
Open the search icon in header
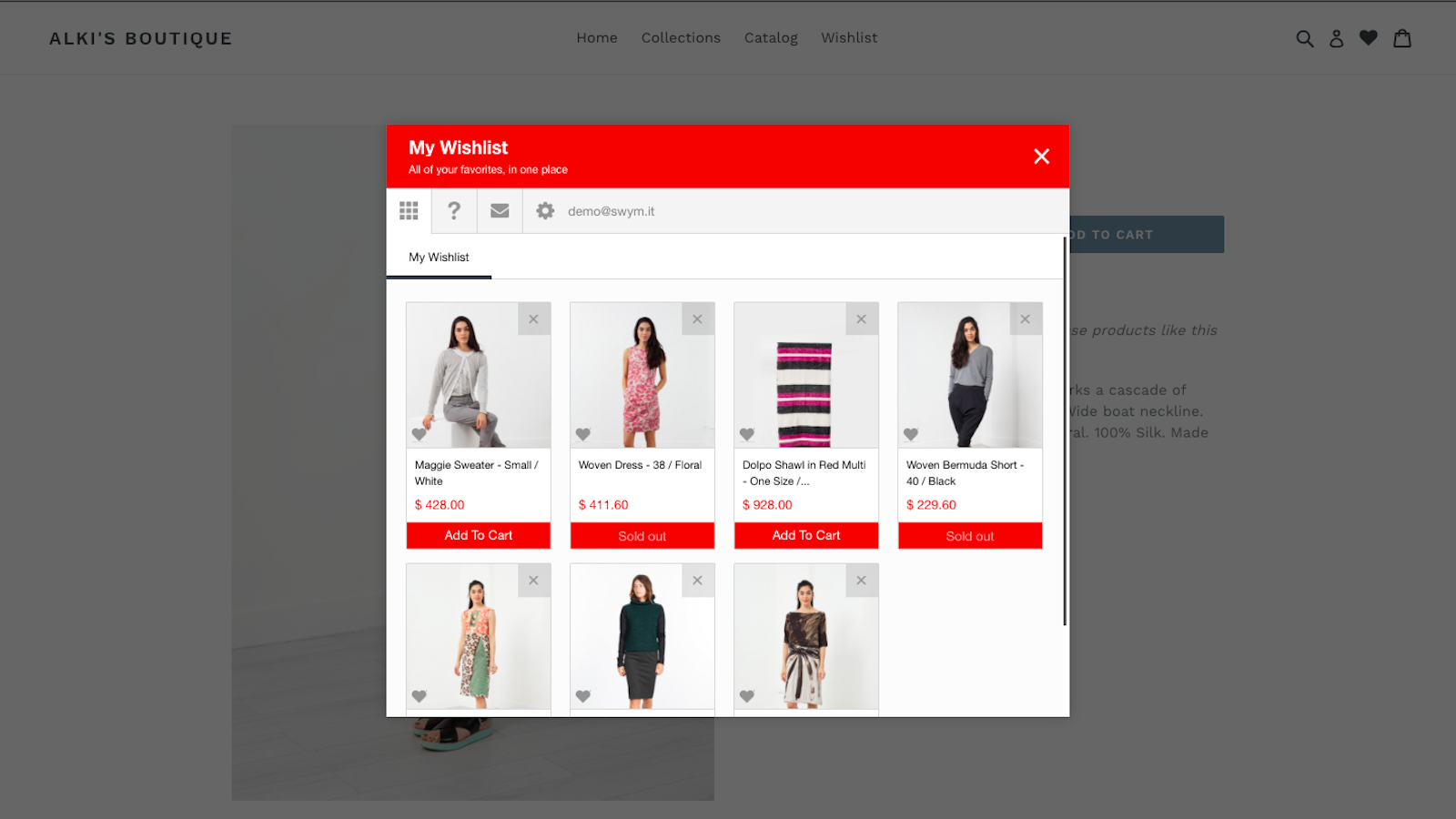pos(1305,38)
